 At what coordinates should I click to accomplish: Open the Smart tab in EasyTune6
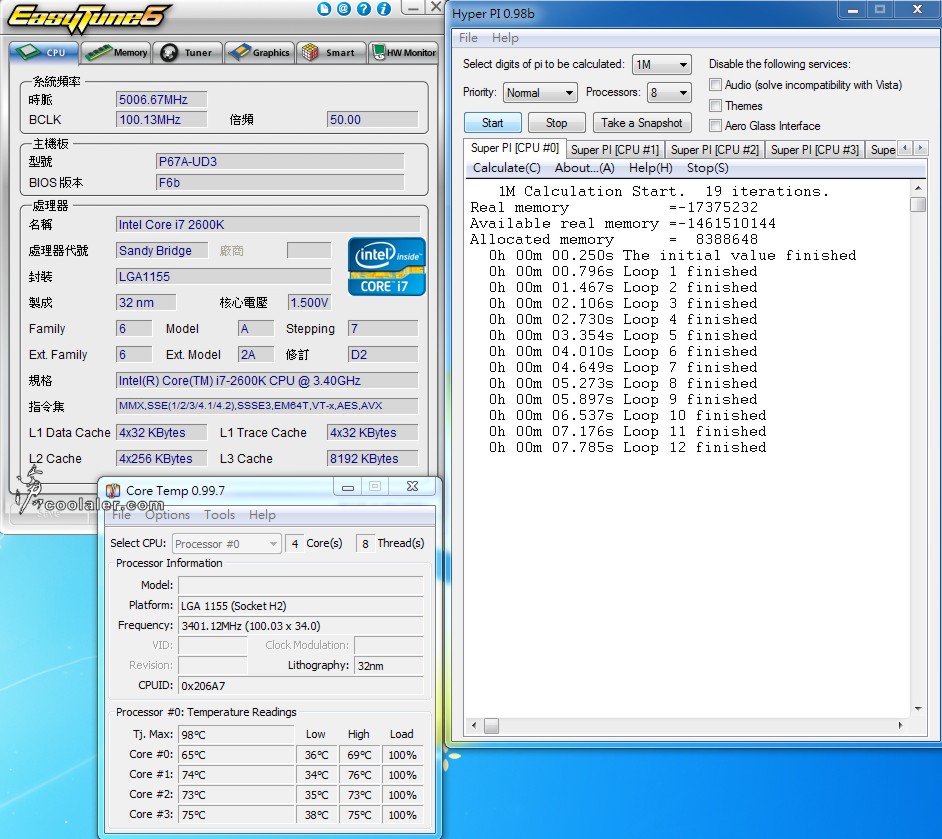point(331,52)
